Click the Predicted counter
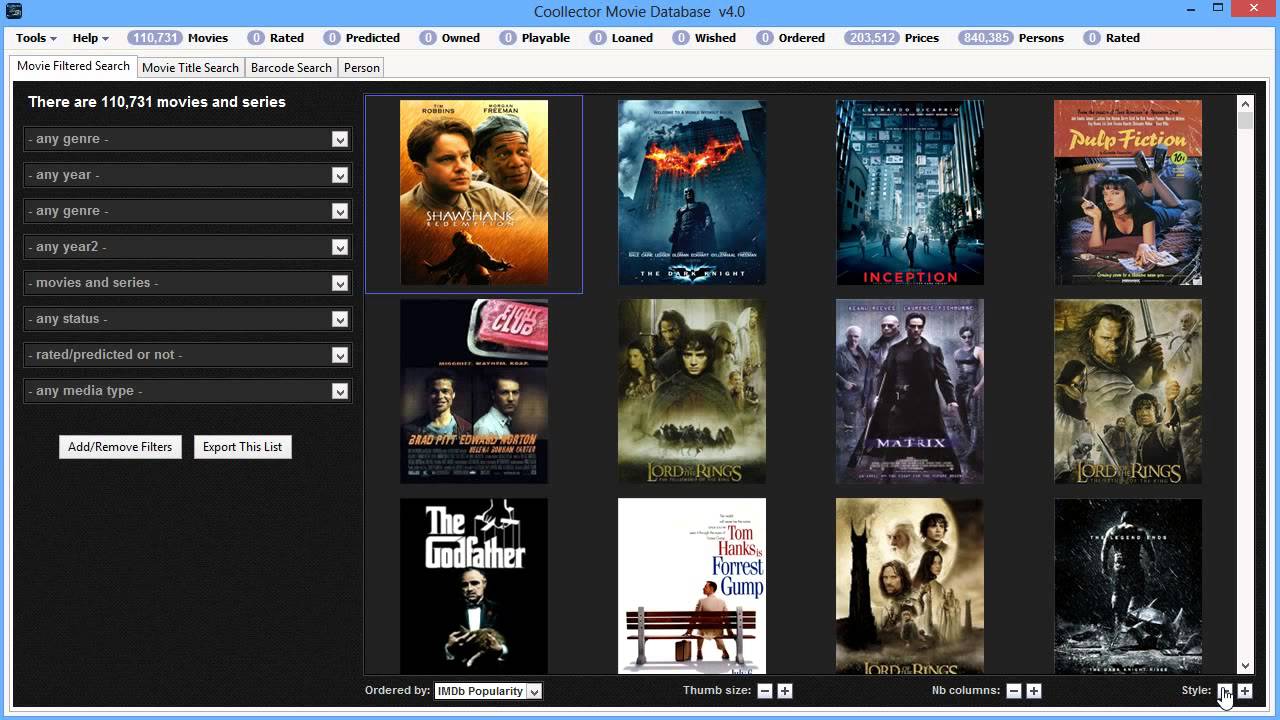The image size is (1280, 720). point(361,38)
